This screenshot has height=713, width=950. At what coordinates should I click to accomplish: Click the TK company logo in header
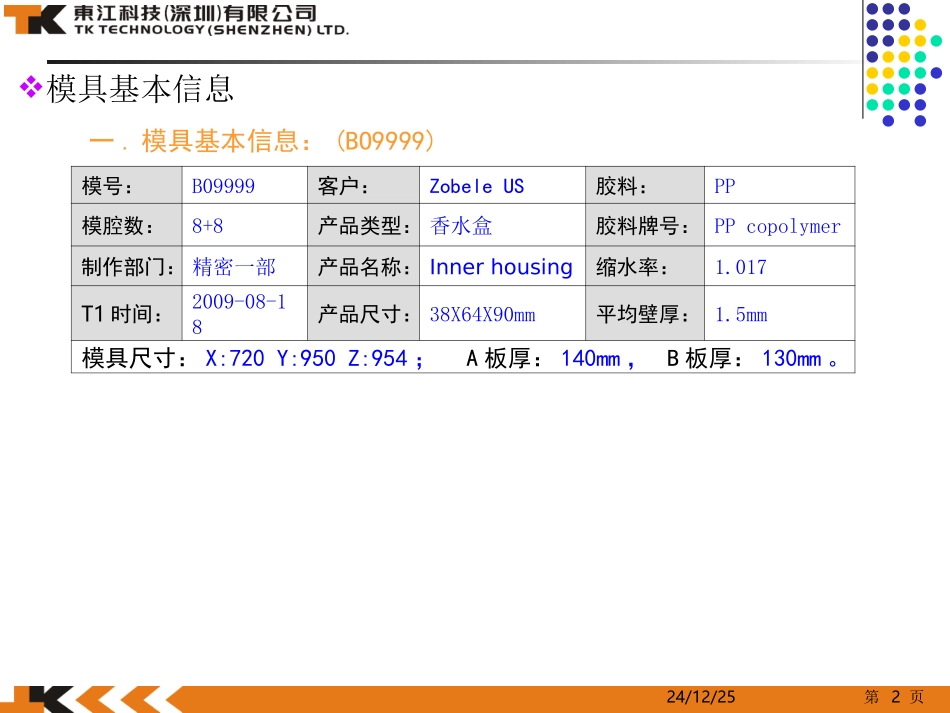point(35,19)
